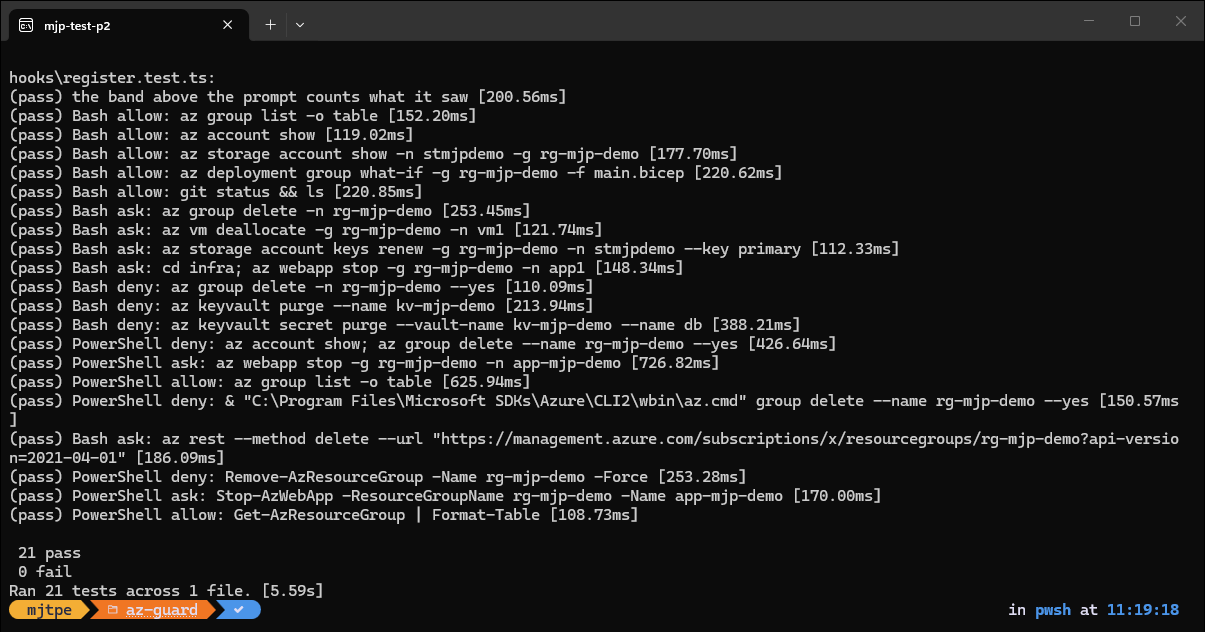Image resolution: width=1205 pixels, height=632 pixels.
Task: Click 'az keyvault secret purge' test line
Action: 405,325
